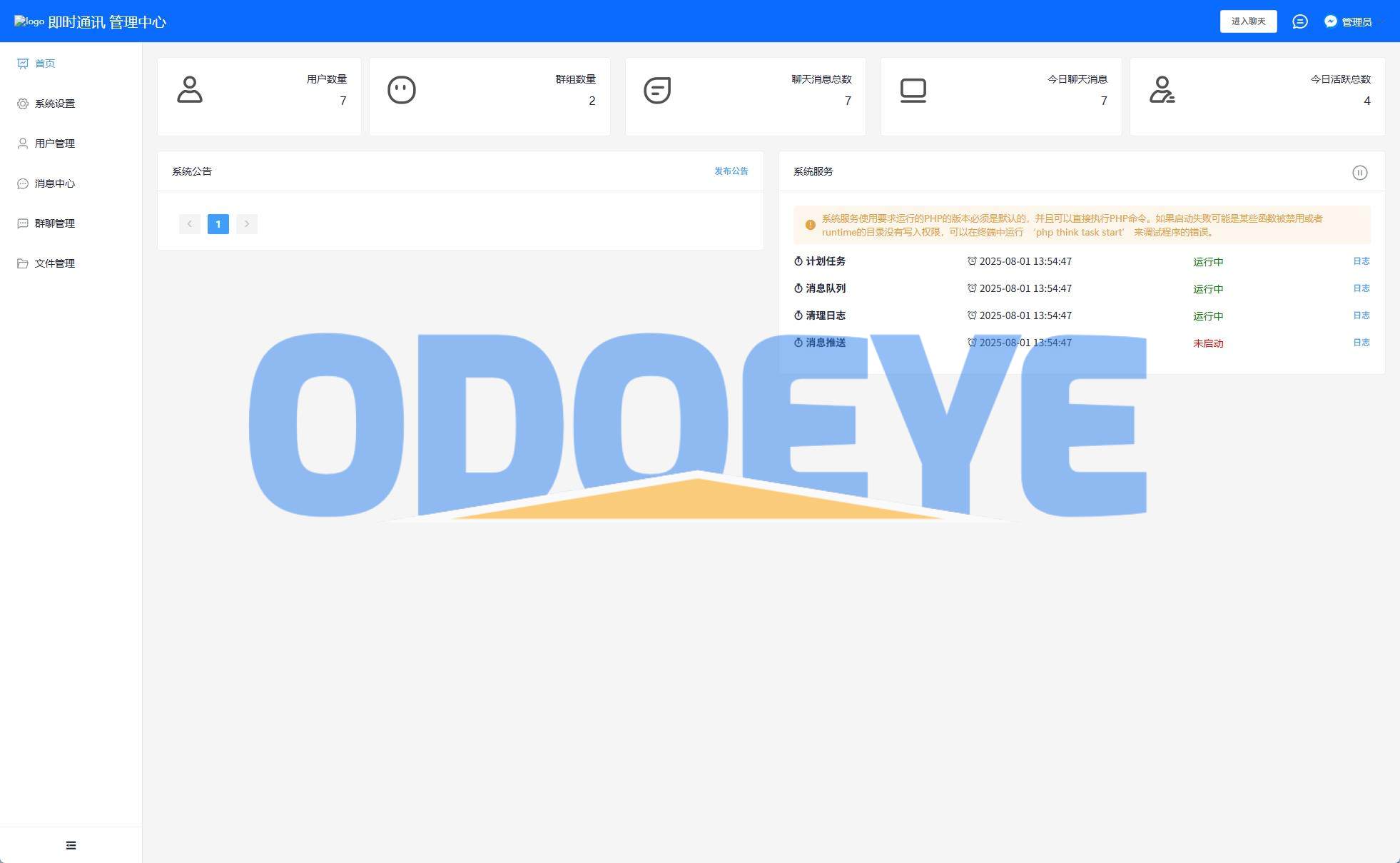Open 日志 link for 消息推送 service
This screenshot has width=1400, height=863.
point(1361,343)
